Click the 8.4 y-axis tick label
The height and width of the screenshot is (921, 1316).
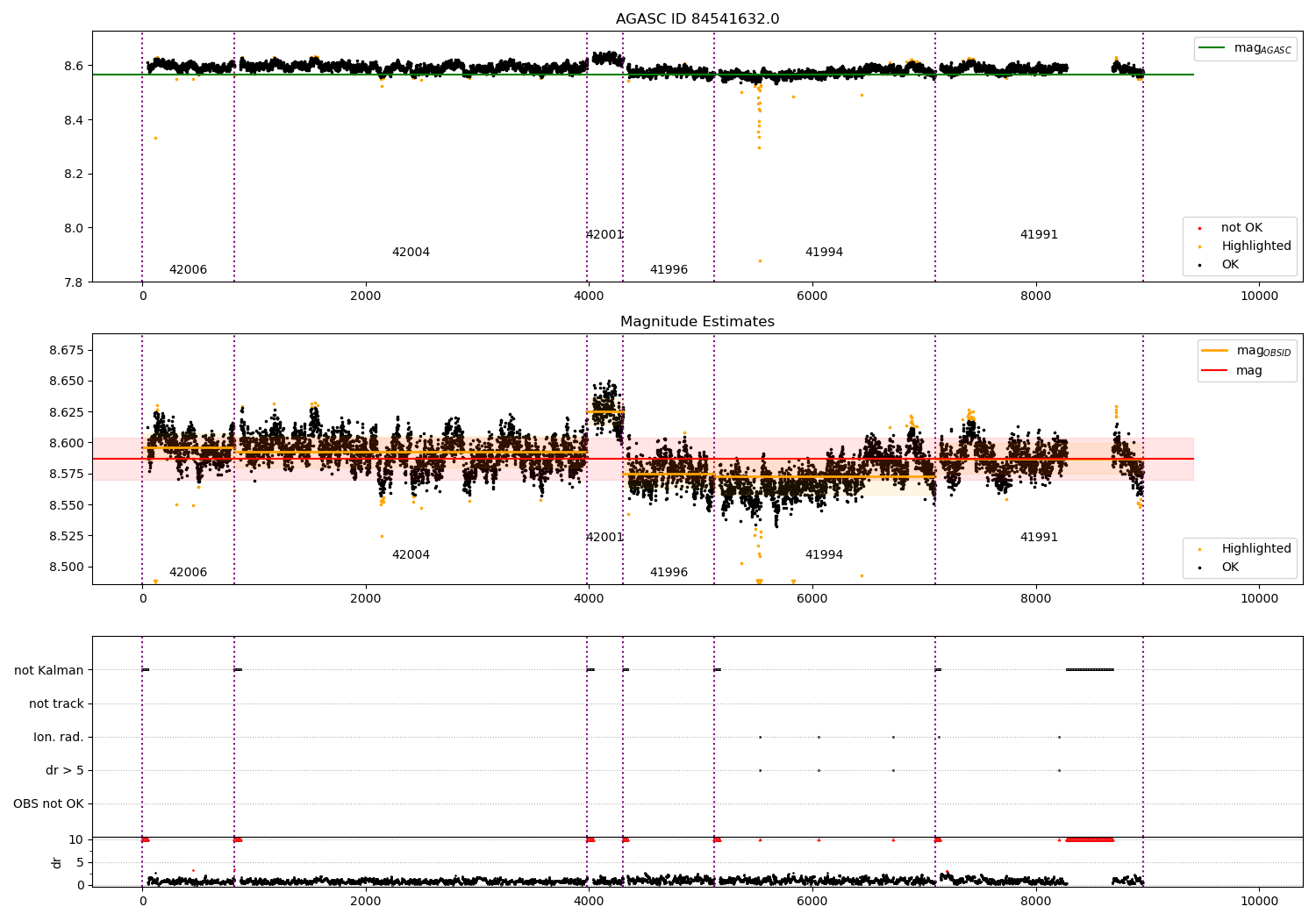pyautogui.click(x=74, y=120)
